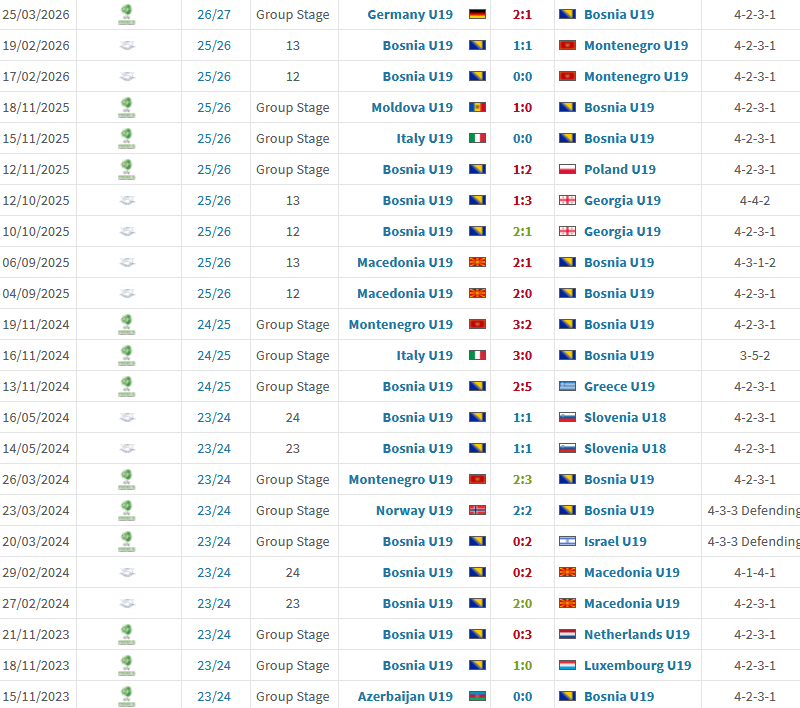Click the 3:2 result on 19/11/2024
The image size is (800, 708).
point(522,325)
